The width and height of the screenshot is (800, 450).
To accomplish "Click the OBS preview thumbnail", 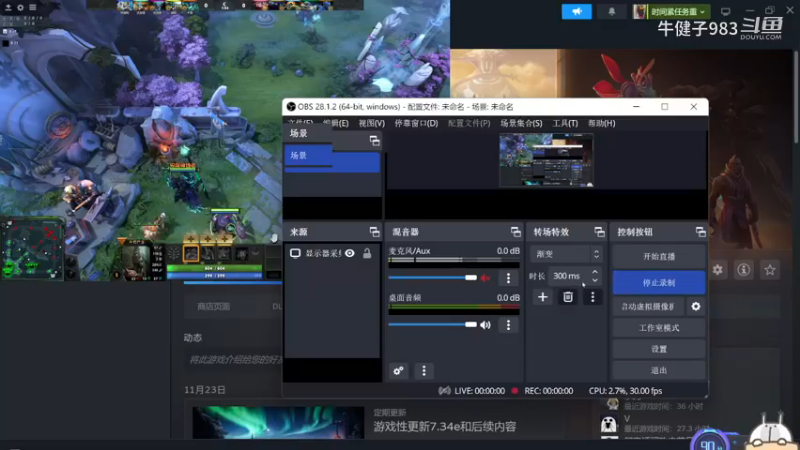I will 546,160.
